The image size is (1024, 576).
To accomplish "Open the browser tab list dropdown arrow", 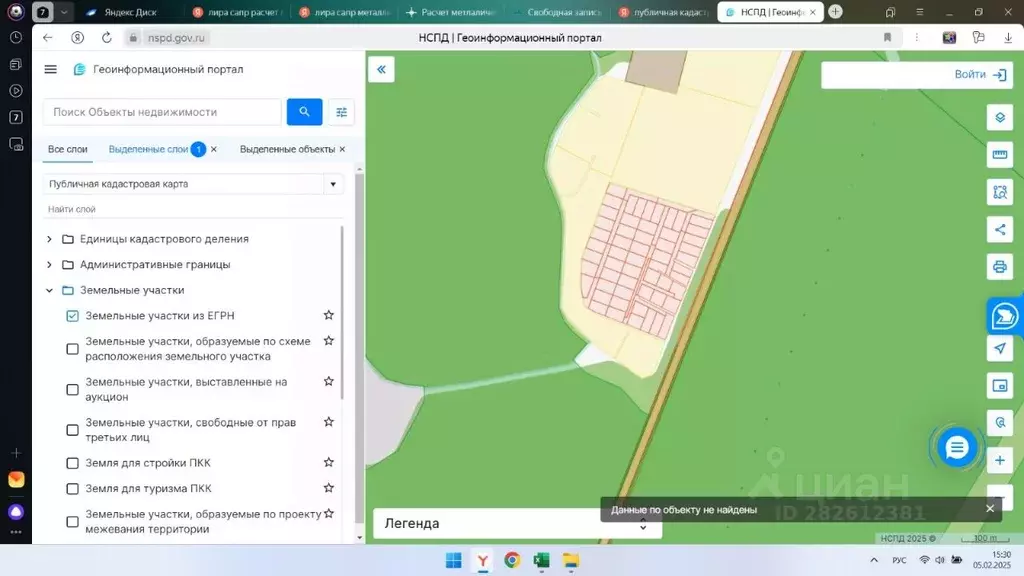I will pos(64,12).
